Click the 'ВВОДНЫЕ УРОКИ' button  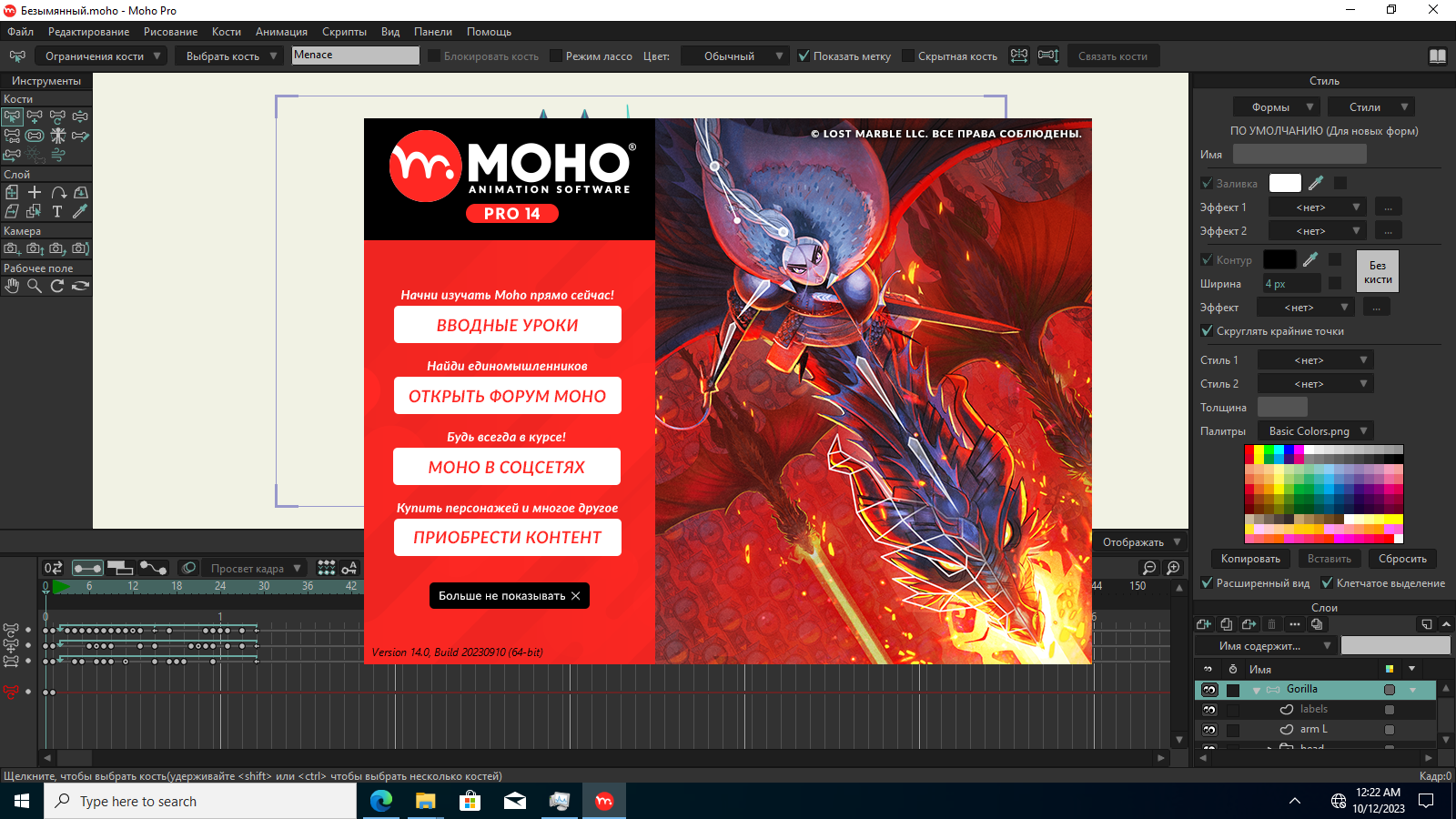508,325
